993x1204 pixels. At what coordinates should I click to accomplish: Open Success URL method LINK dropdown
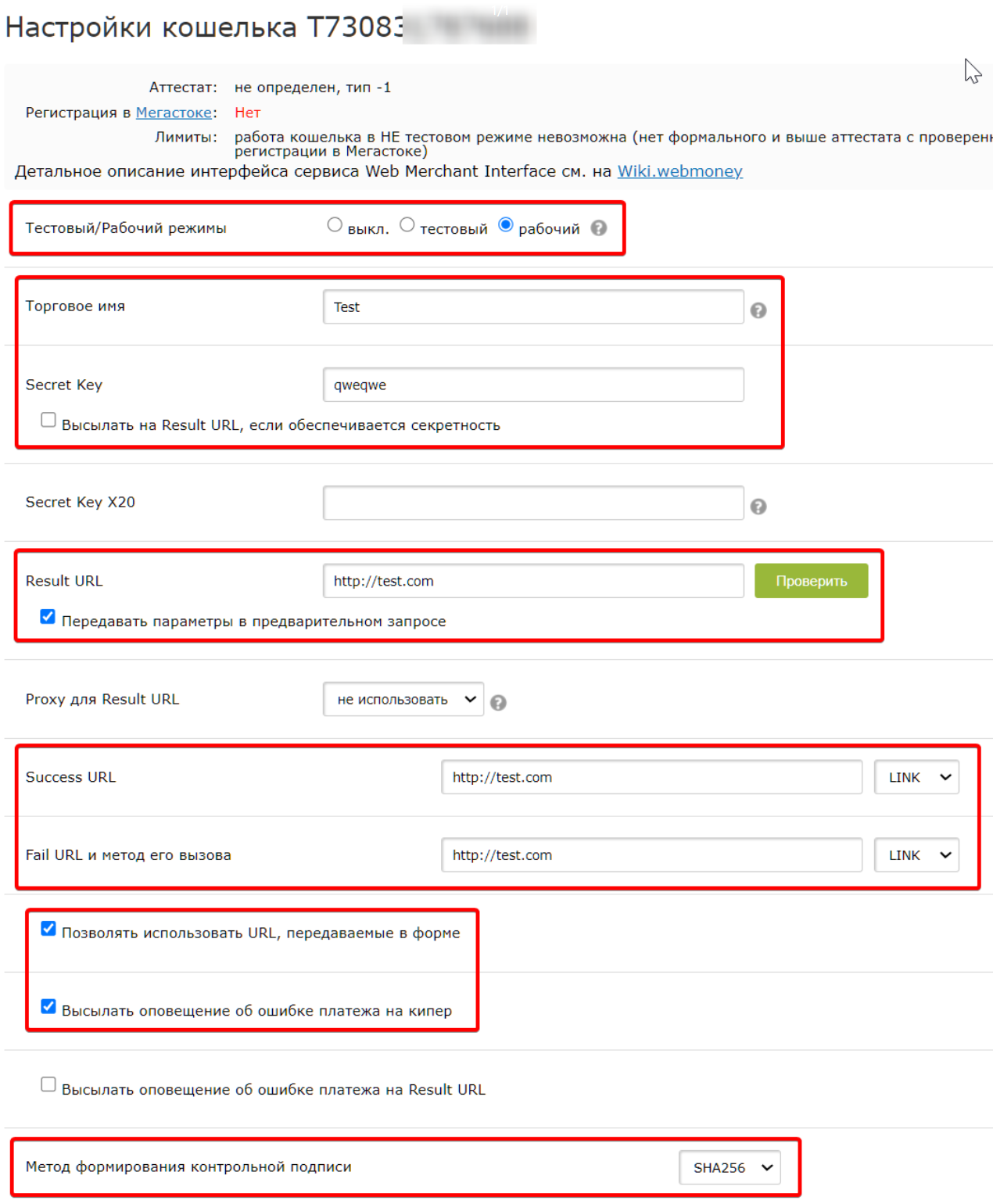tap(917, 777)
